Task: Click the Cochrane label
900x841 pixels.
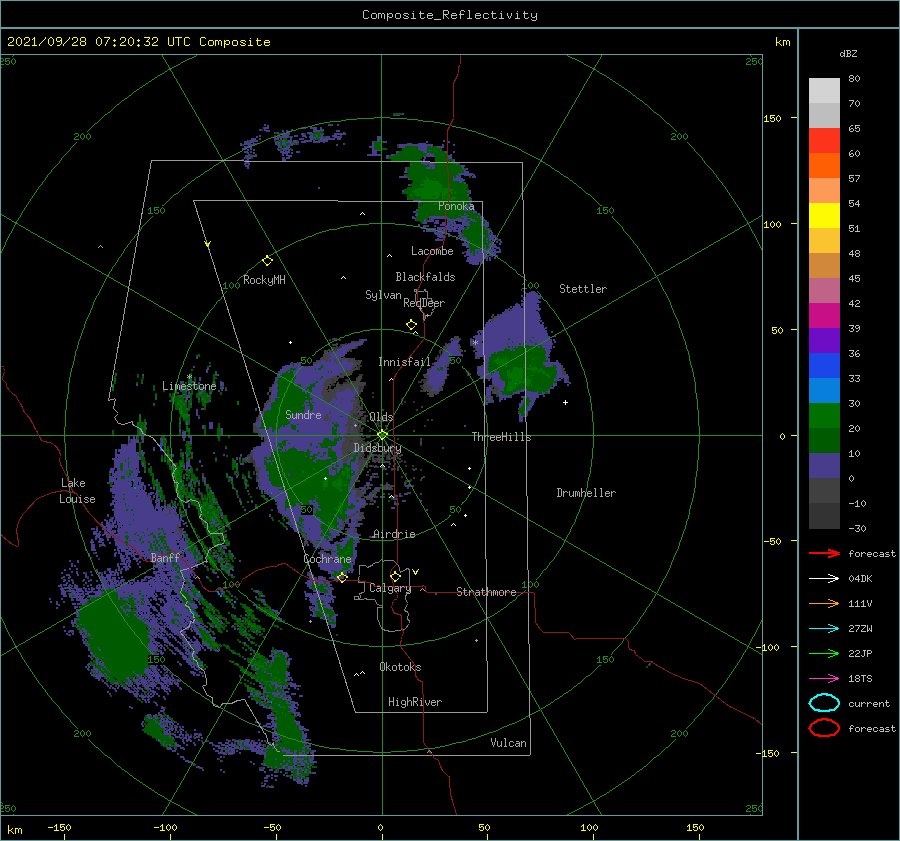Action: tap(327, 559)
